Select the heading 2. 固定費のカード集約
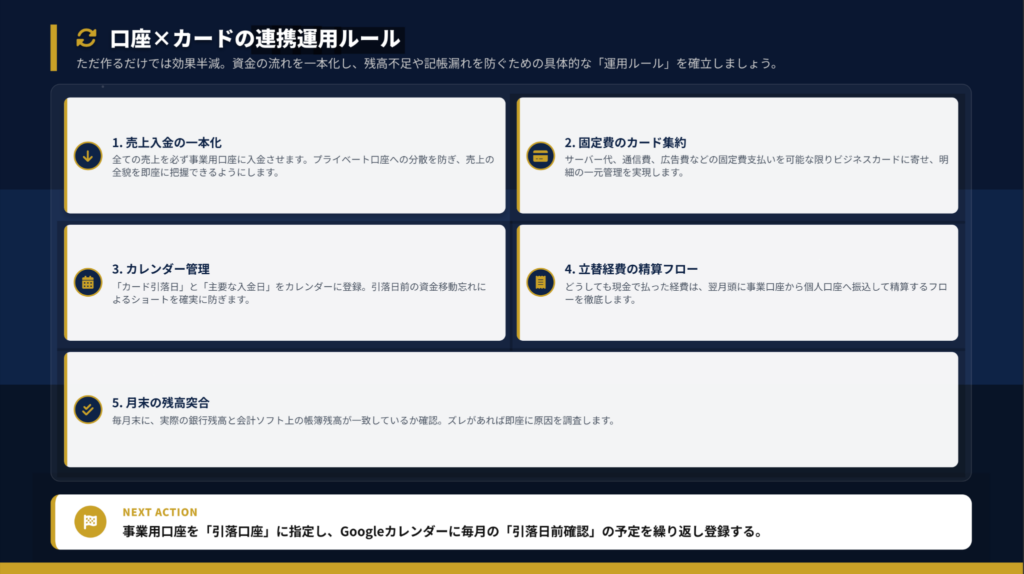 click(625, 142)
